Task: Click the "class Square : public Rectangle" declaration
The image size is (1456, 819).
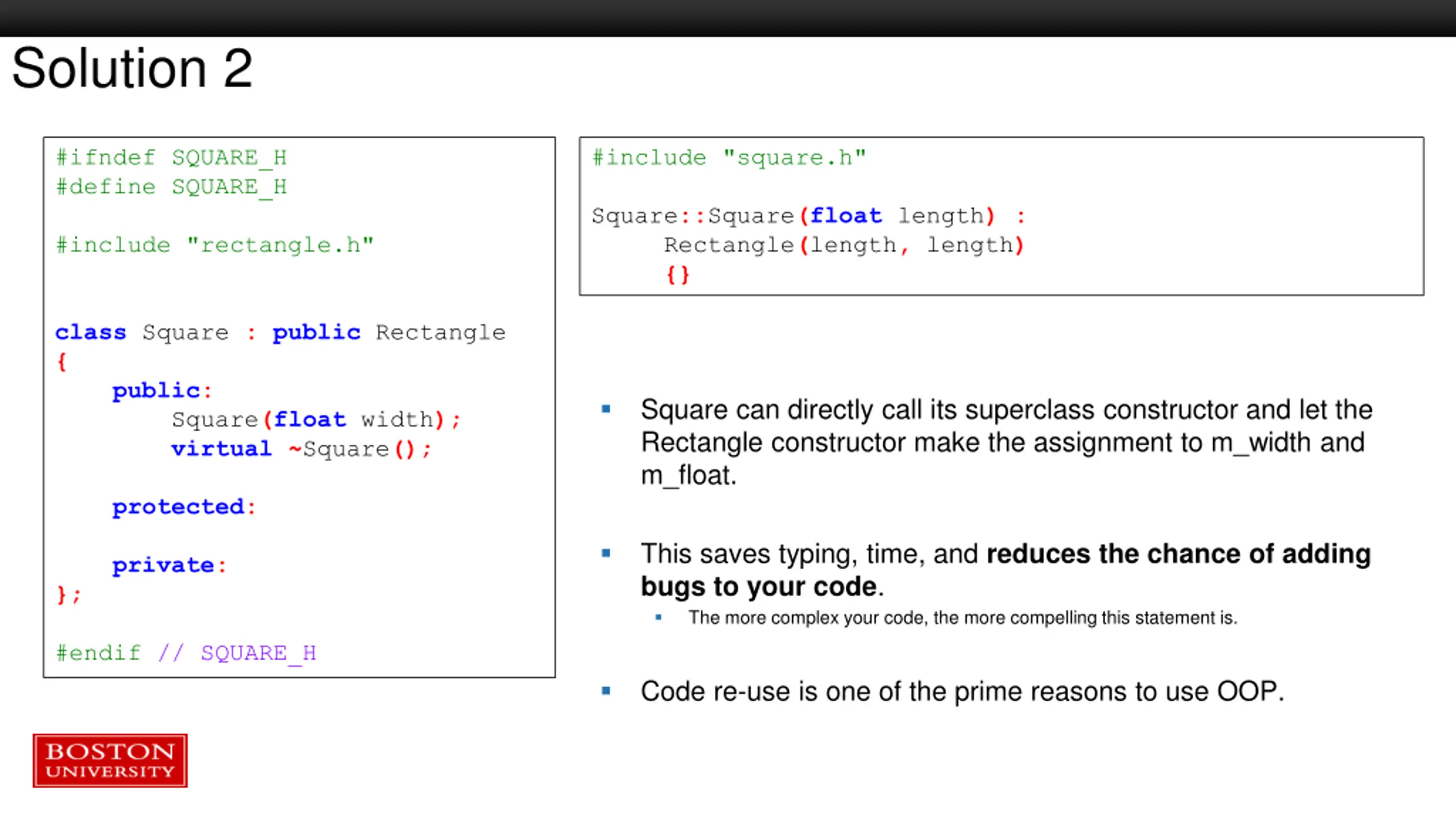Action: point(280,333)
